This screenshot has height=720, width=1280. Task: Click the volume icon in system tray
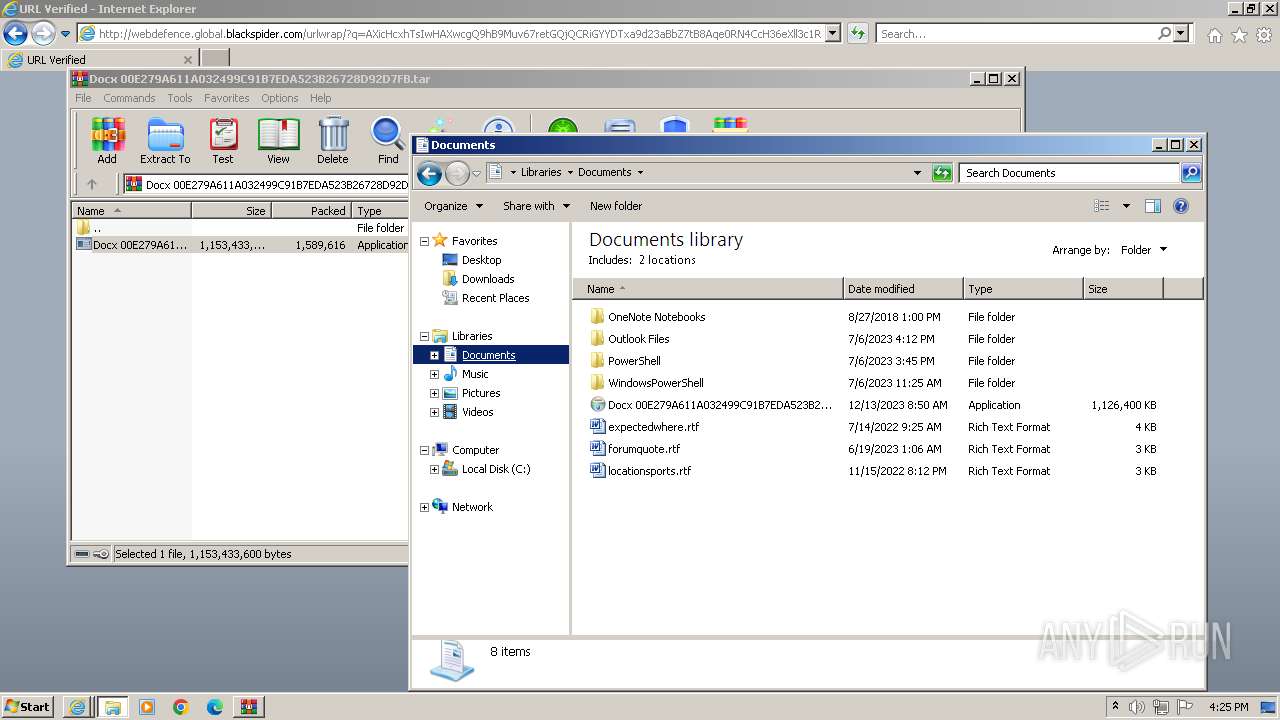point(1138,707)
